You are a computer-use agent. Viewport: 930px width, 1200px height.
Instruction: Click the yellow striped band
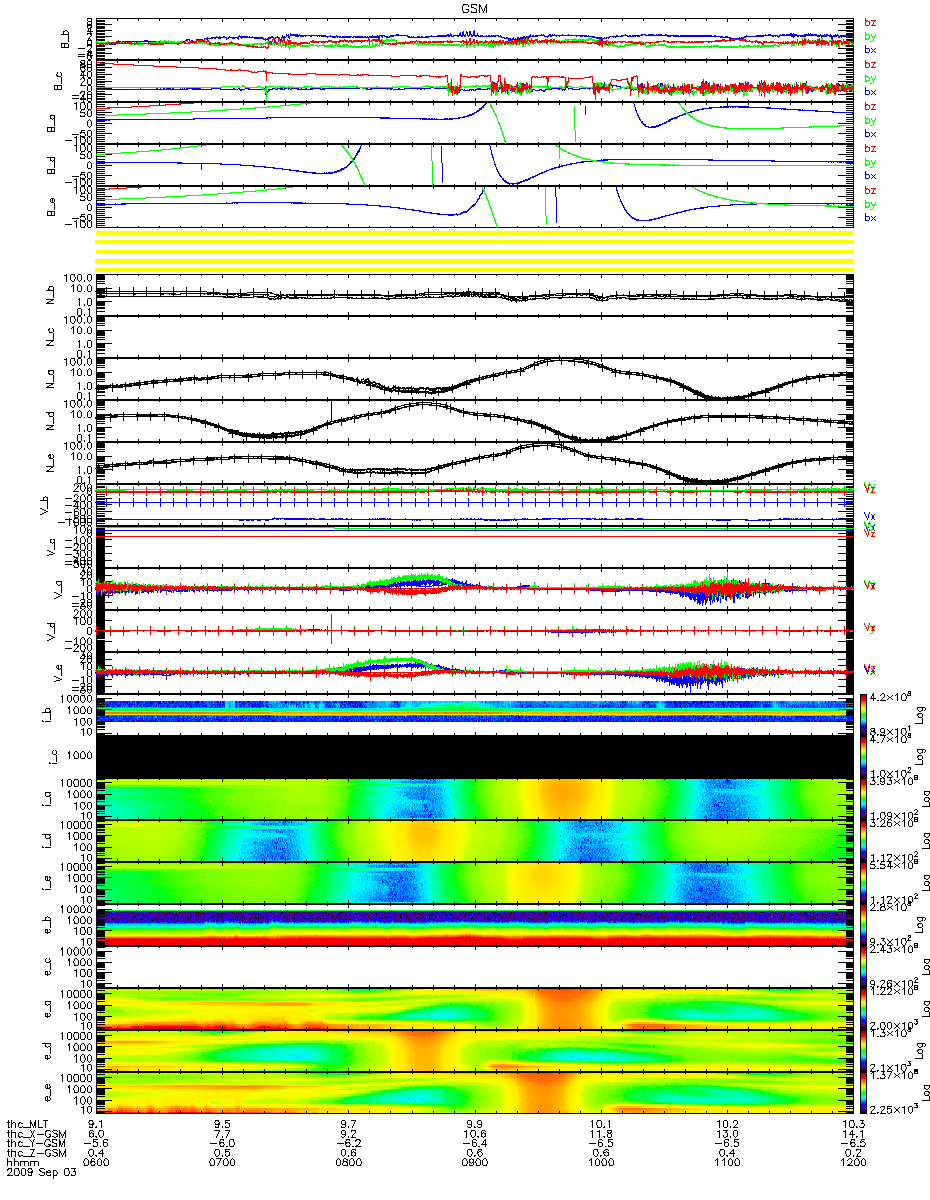point(474,249)
